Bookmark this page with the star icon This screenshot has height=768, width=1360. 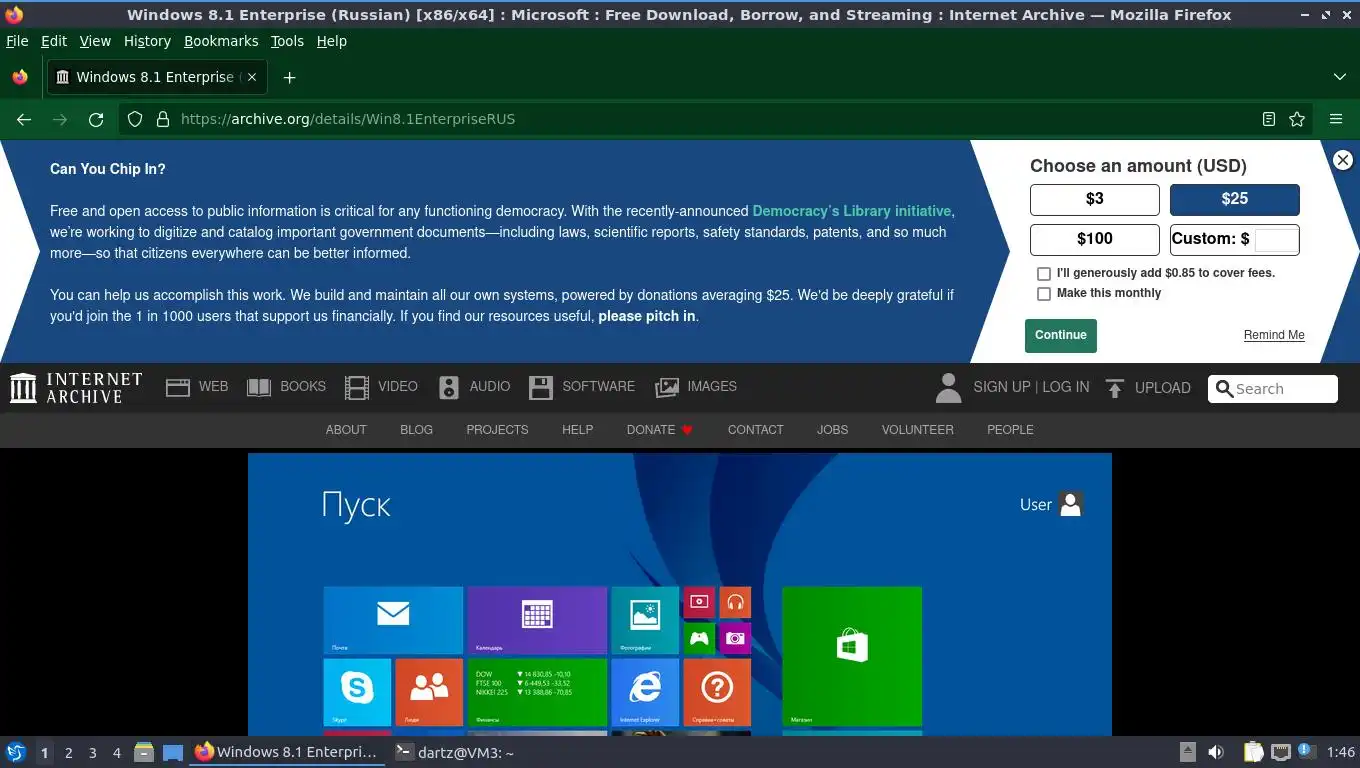click(1297, 119)
